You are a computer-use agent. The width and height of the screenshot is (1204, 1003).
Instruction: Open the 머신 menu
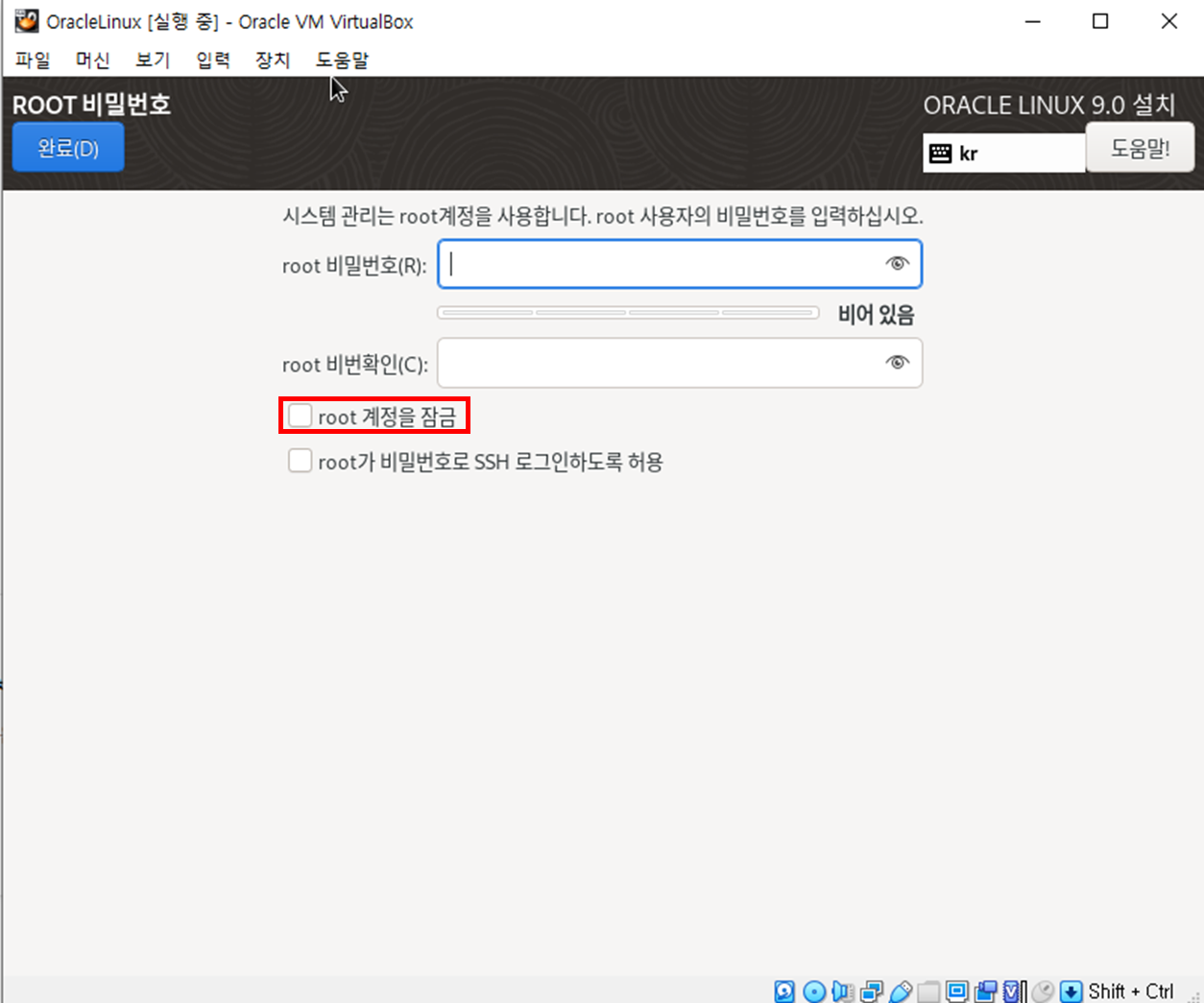(x=93, y=60)
